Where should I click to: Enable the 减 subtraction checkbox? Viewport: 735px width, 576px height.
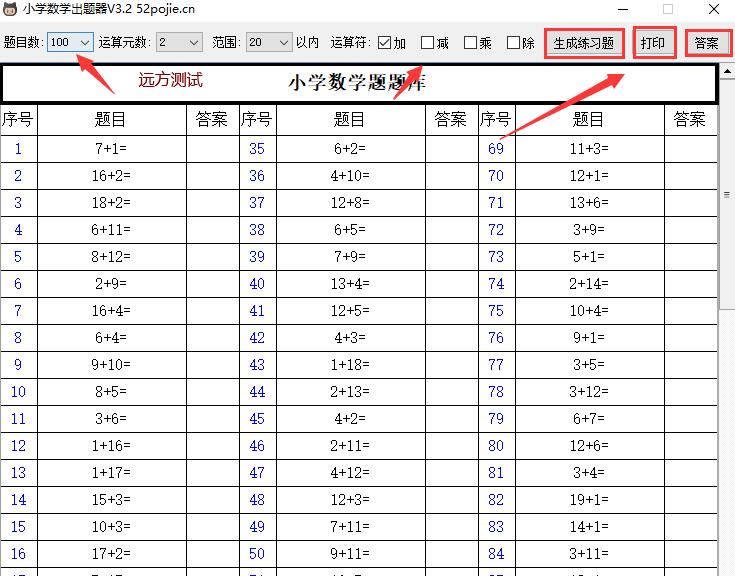coord(428,43)
